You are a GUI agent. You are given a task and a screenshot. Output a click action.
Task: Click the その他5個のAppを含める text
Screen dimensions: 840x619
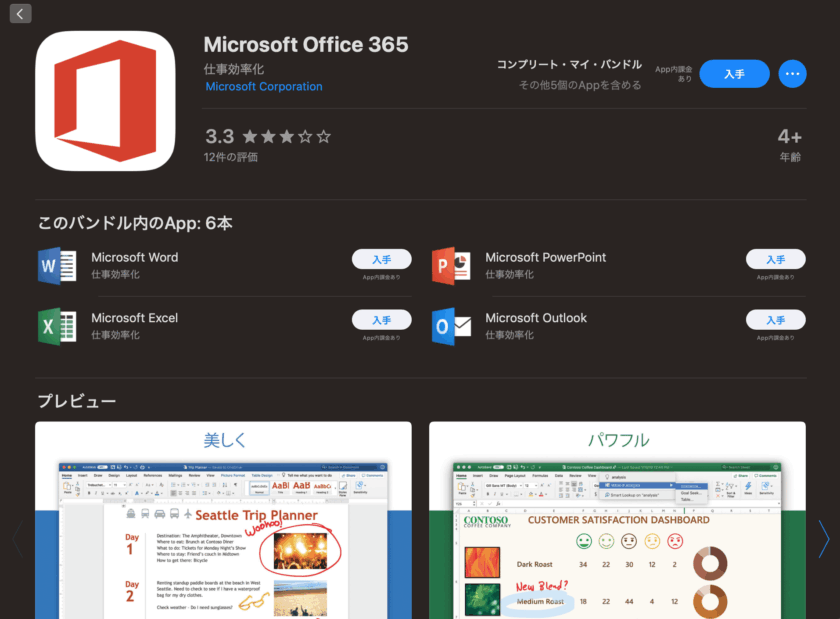[x=580, y=85]
